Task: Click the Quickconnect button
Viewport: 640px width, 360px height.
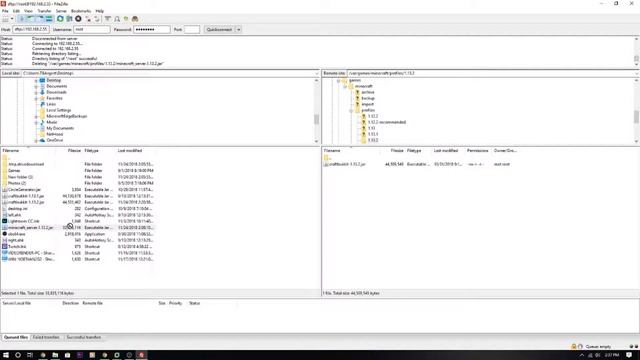Action: tap(219, 29)
